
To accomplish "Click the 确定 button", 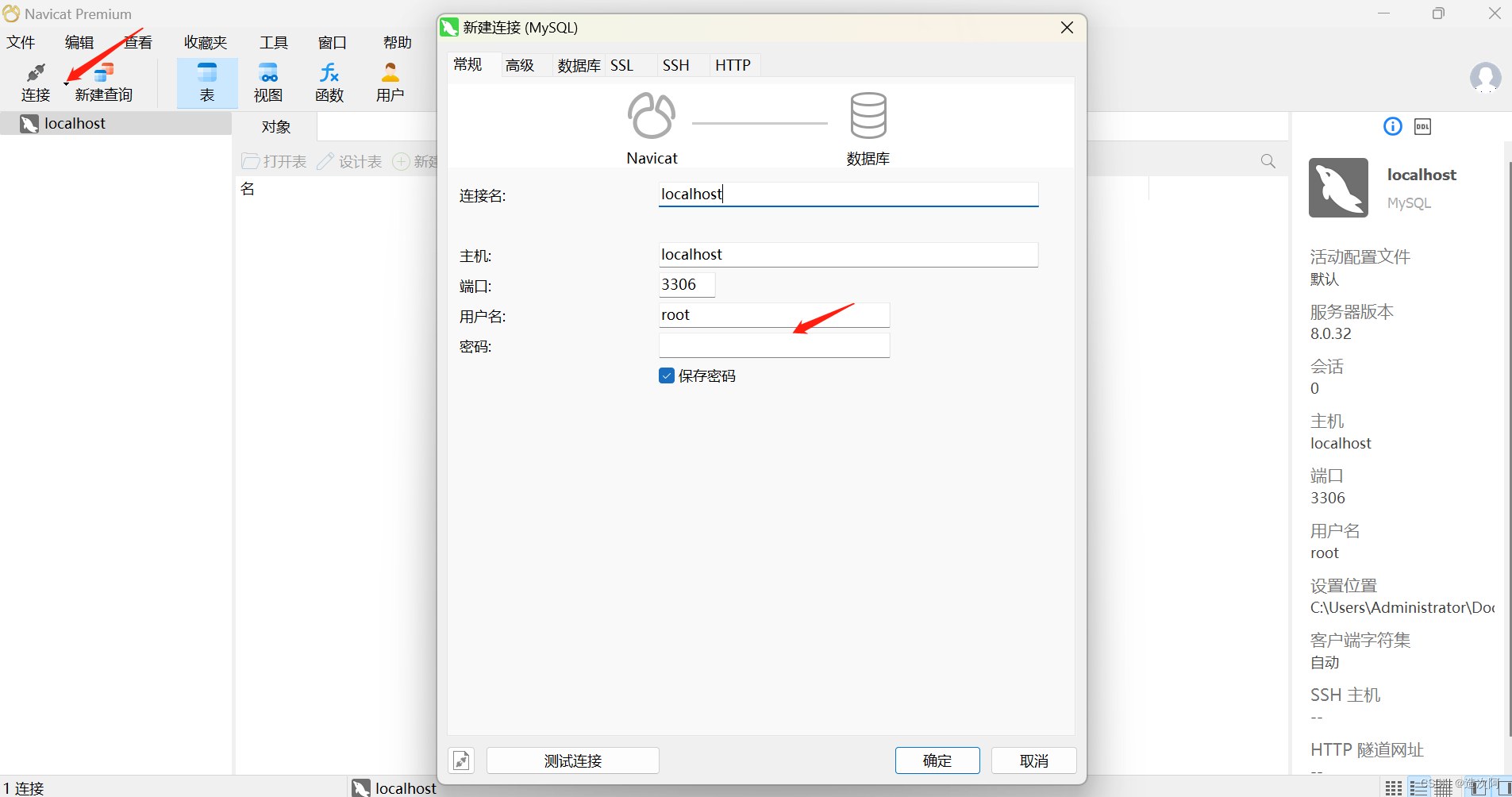I will coord(937,760).
